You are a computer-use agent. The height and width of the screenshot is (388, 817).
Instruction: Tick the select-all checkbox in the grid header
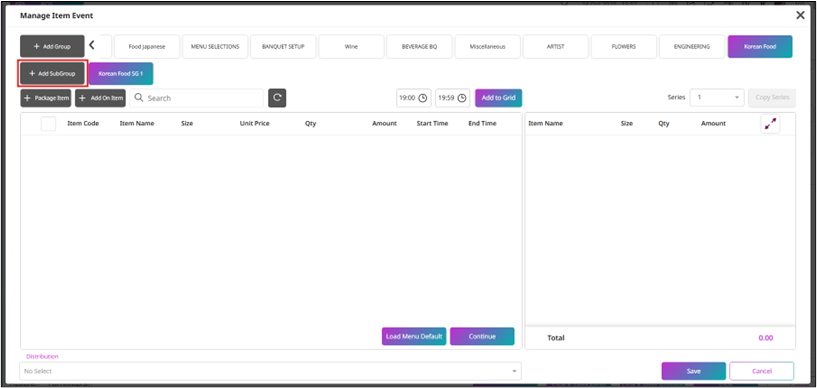(48, 123)
